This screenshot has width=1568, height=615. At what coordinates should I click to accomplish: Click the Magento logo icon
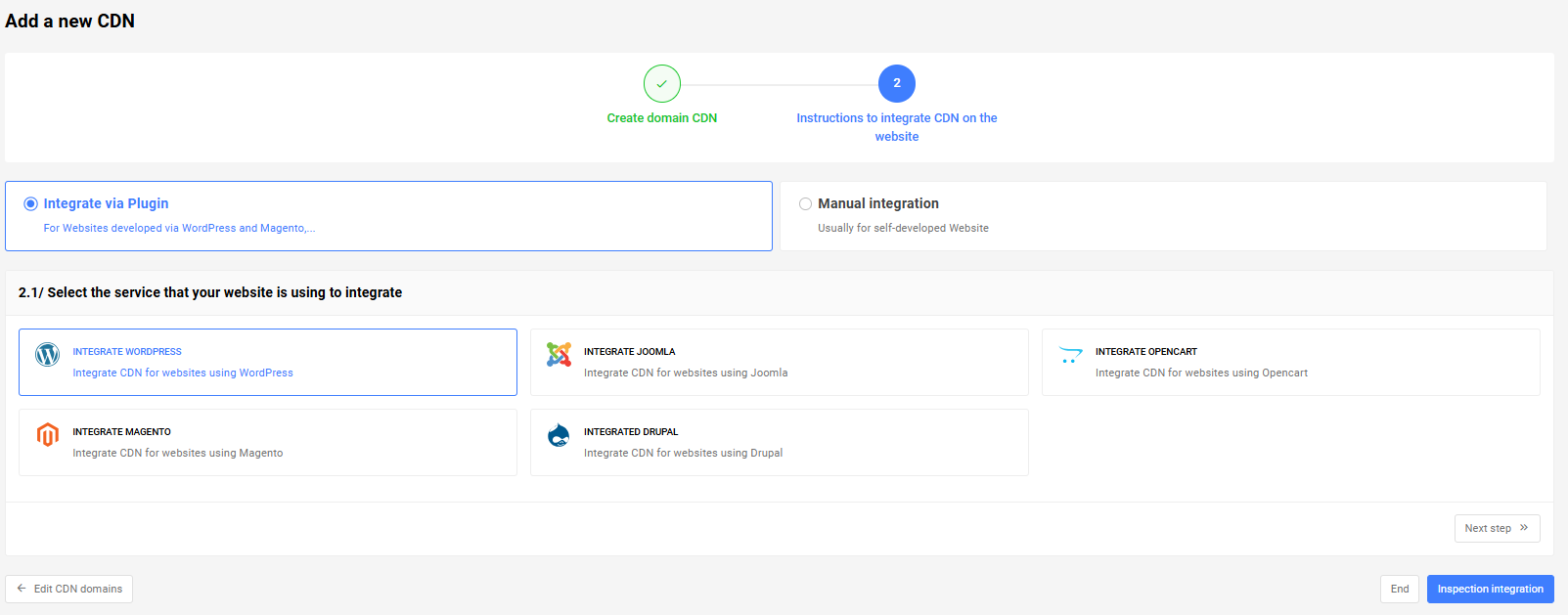tap(47, 435)
